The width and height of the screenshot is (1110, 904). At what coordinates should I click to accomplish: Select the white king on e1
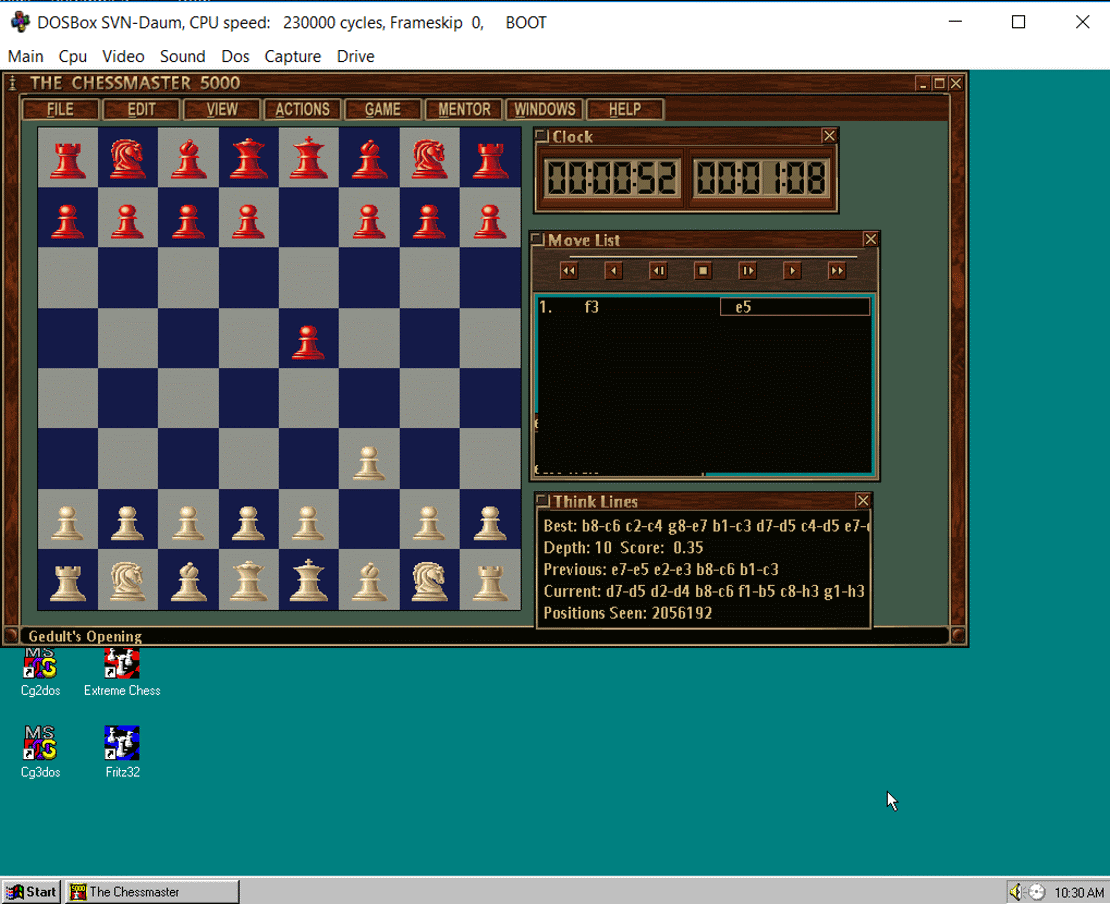(309, 580)
